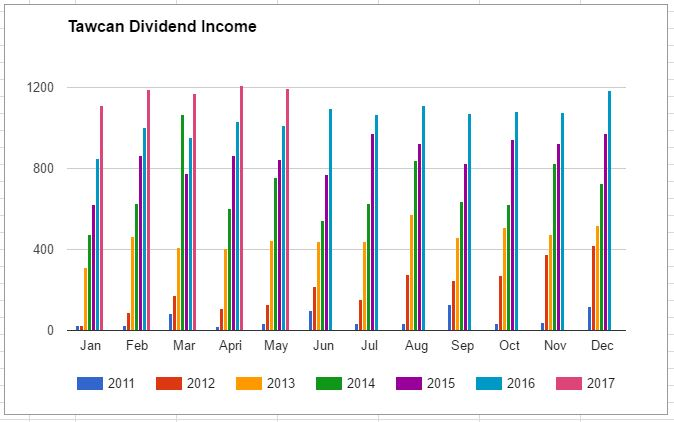Click the pink 2017 bar for January
Viewport: 674px width, 422px height.
[101, 219]
